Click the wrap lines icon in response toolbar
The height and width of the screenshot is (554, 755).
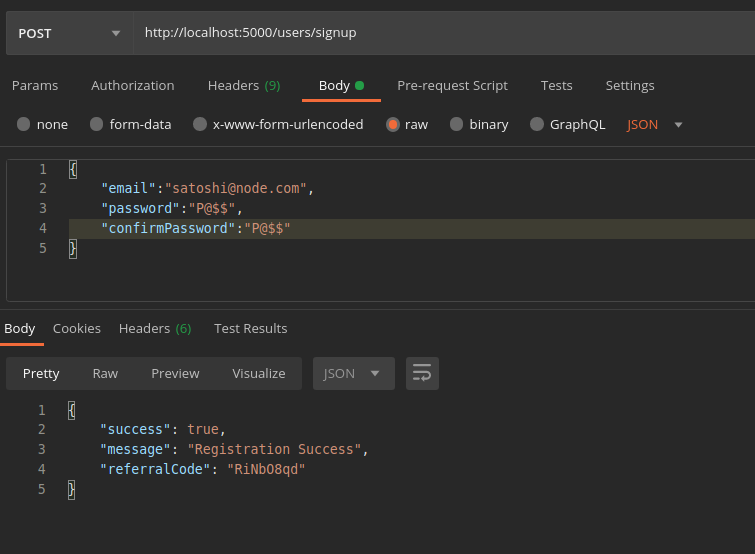click(x=422, y=373)
